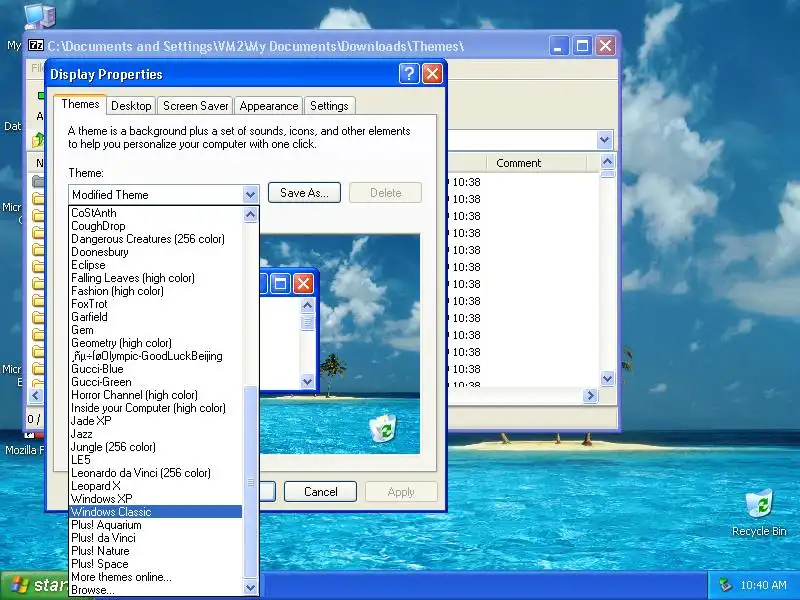Switch to the Themes tab
The height and width of the screenshot is (600, 800).
coord(80,104)
